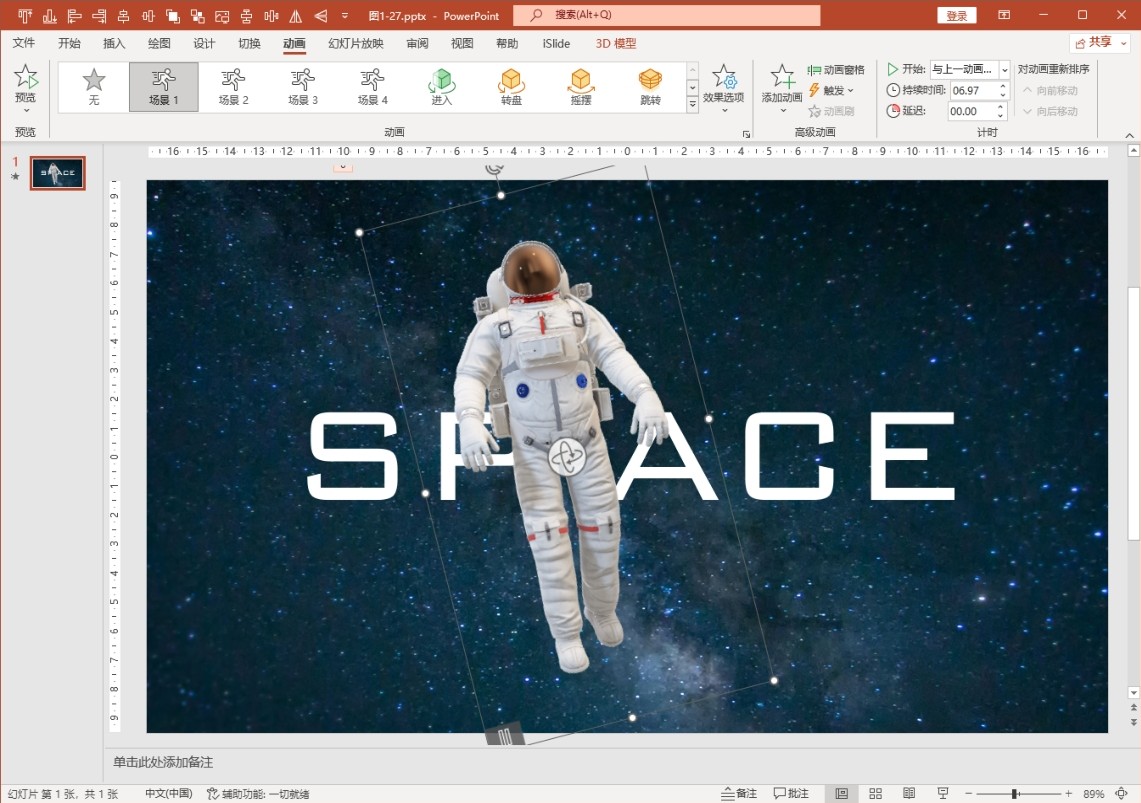This screenshot has width=1141, height=803.
Task: Open the 触发 trigger dropdown
Action: (x=832, y=90)
